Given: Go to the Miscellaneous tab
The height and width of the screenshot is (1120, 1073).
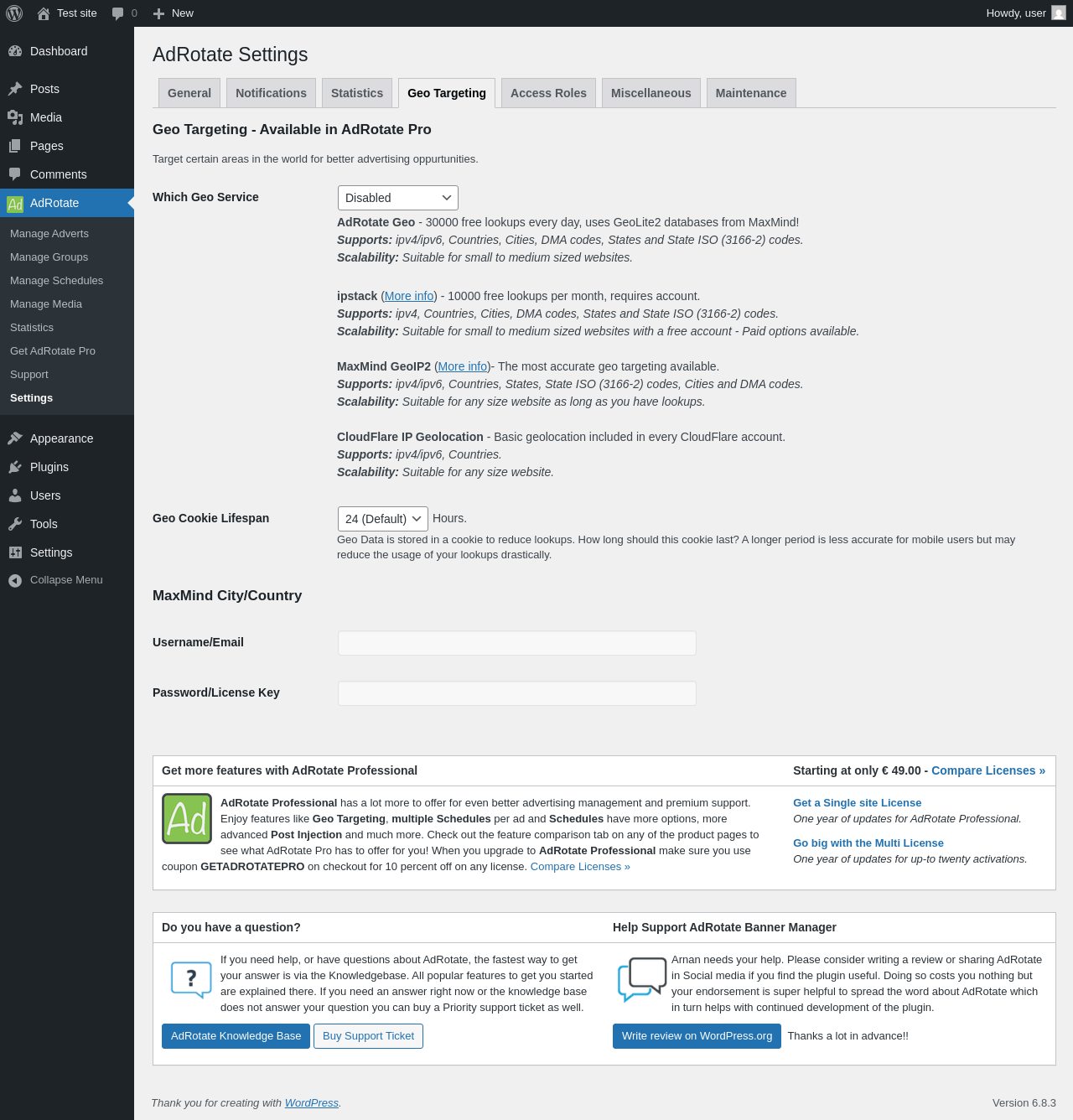Looking at the screenshot, I should (651, 93).
